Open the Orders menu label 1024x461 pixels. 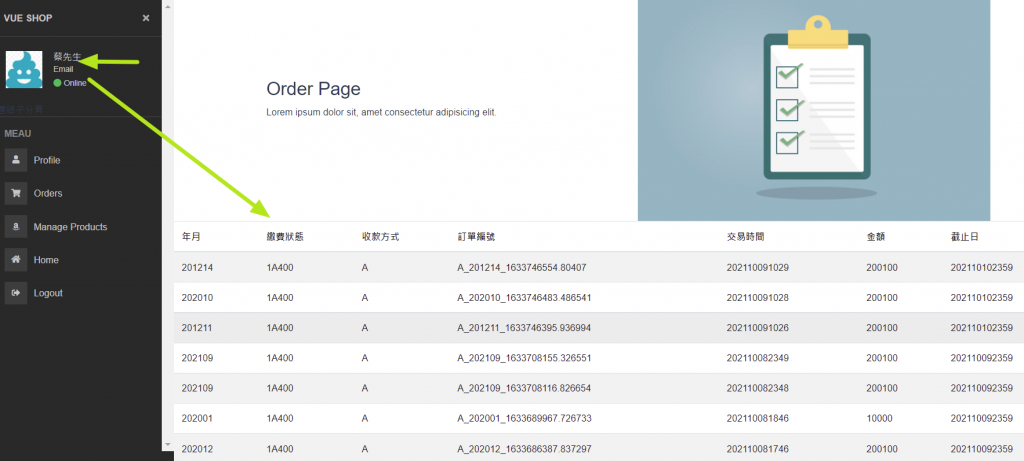[x=48, y=193]
